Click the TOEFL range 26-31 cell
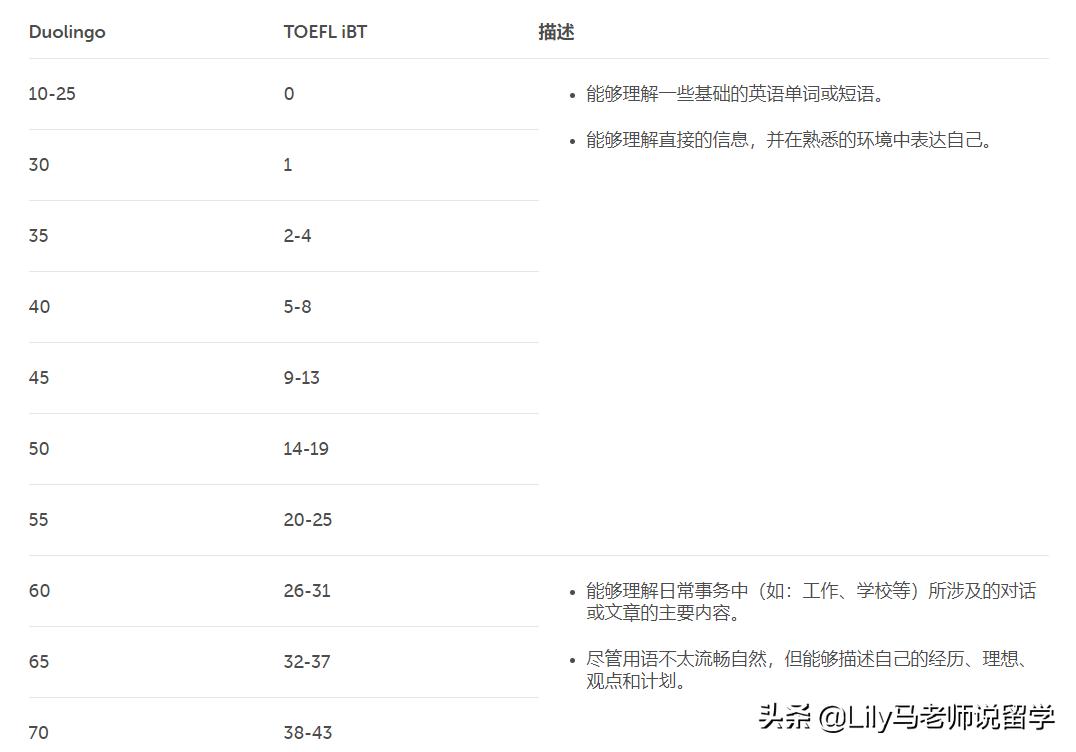The height and width of the screenshot is (752, 1076). point(305,591)
